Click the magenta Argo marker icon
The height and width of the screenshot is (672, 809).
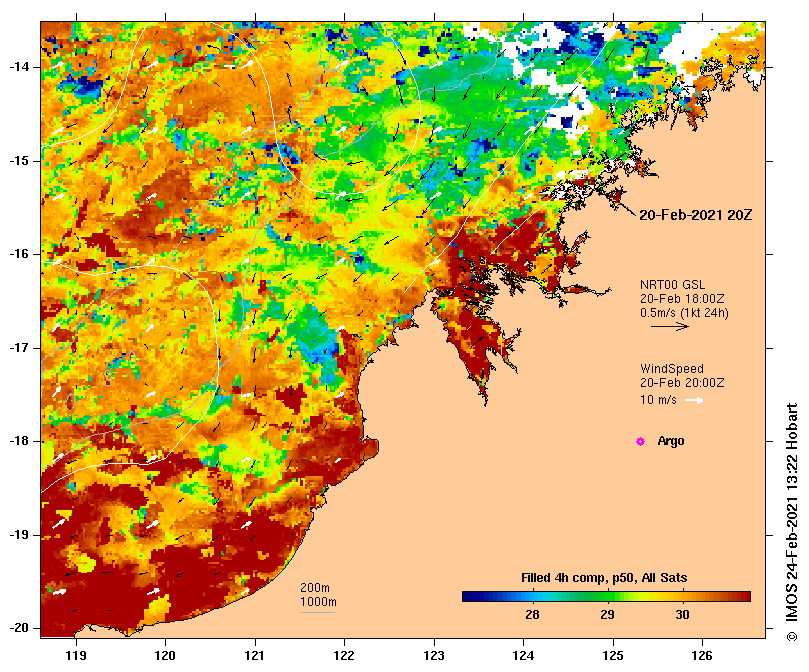640,441
